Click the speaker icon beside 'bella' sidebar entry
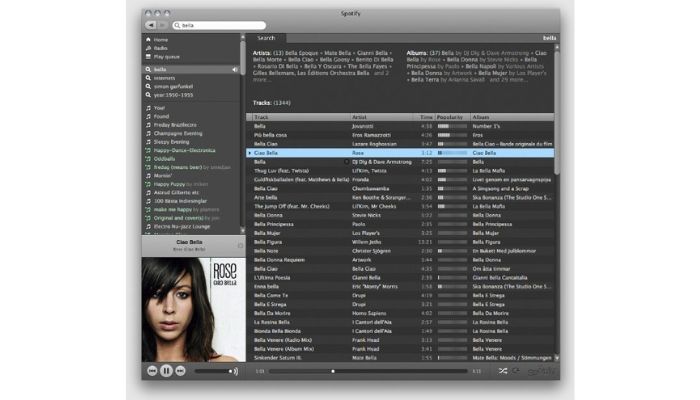 [x=235, y=70]
